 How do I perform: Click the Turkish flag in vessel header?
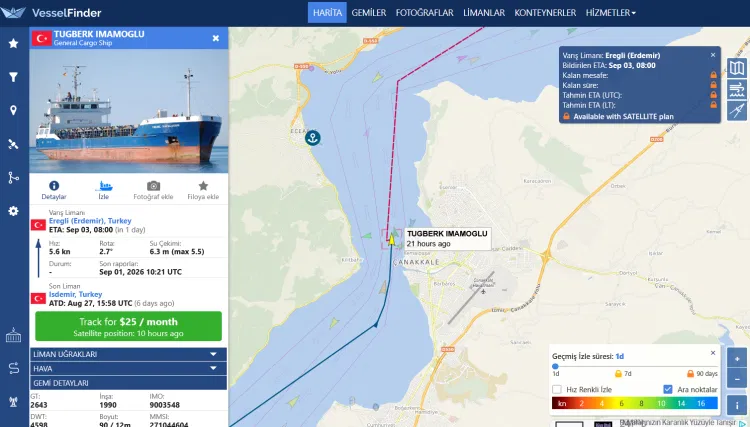[42, 38]
